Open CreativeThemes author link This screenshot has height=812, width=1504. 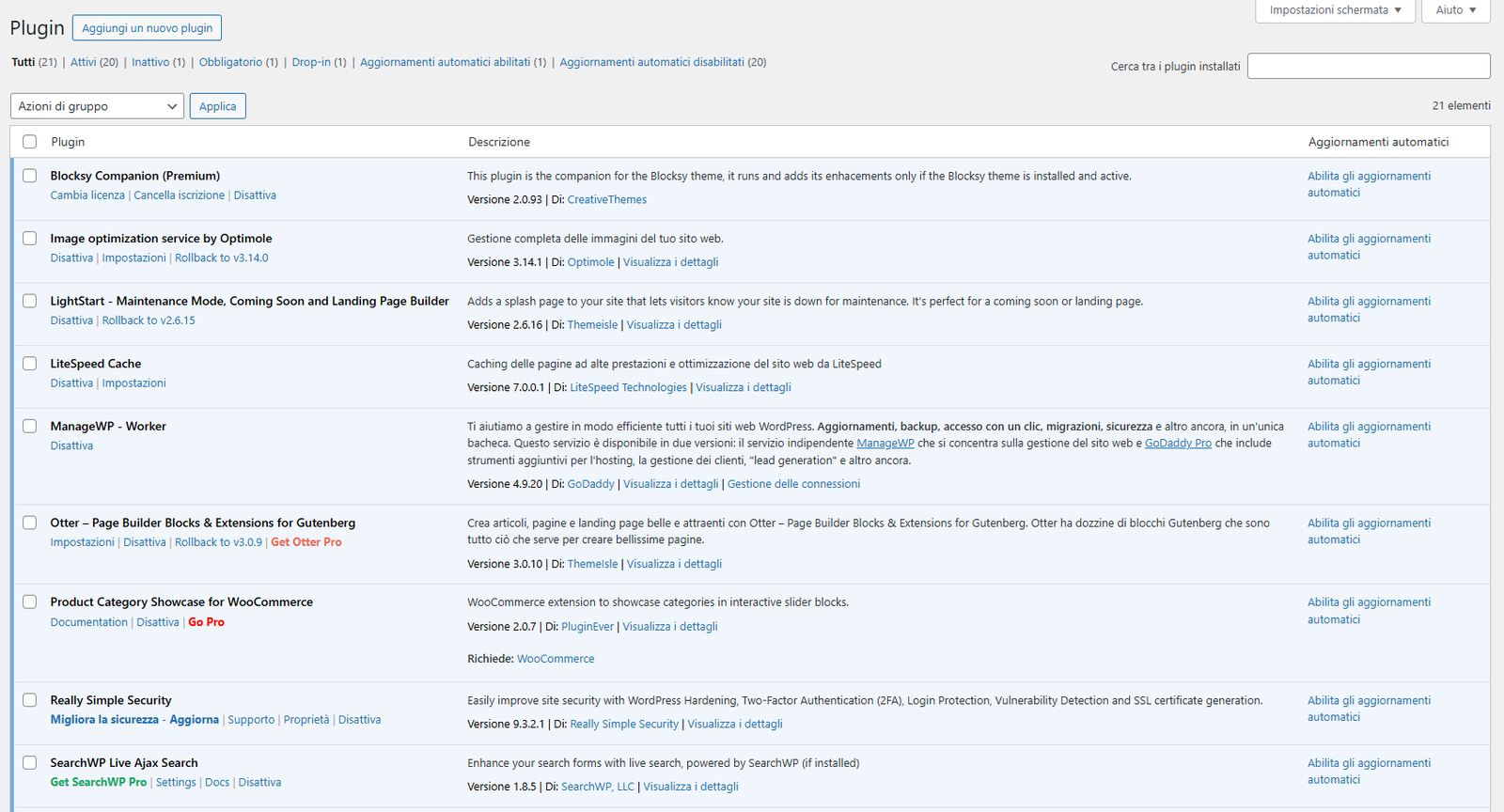click(606, 199)
